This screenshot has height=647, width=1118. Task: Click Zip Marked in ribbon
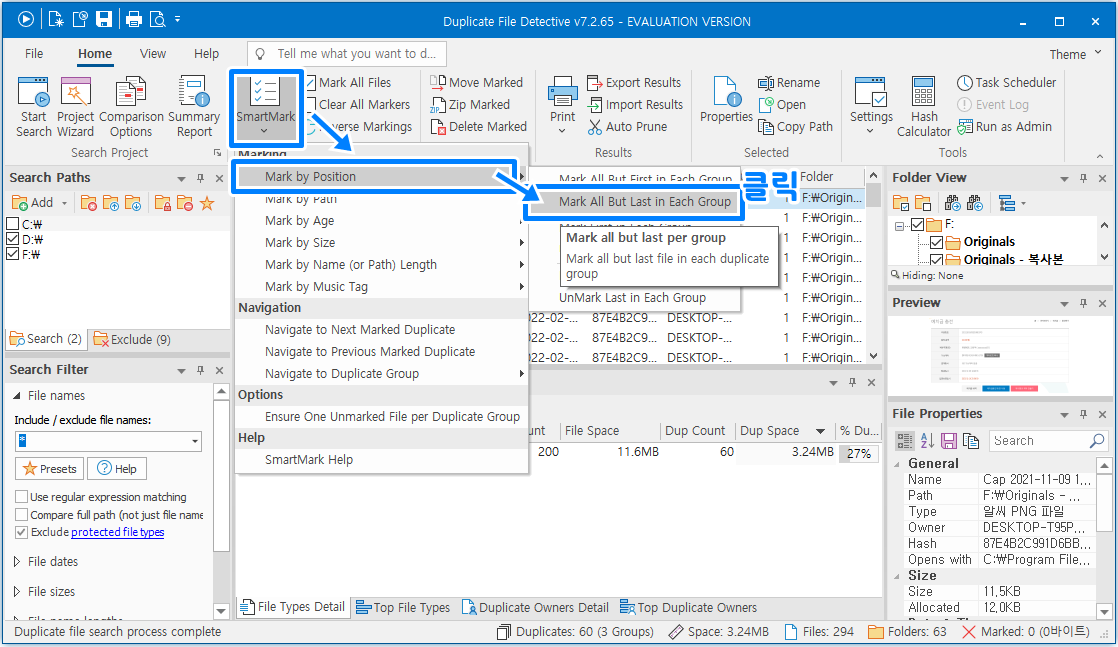[x=470, y=104]
